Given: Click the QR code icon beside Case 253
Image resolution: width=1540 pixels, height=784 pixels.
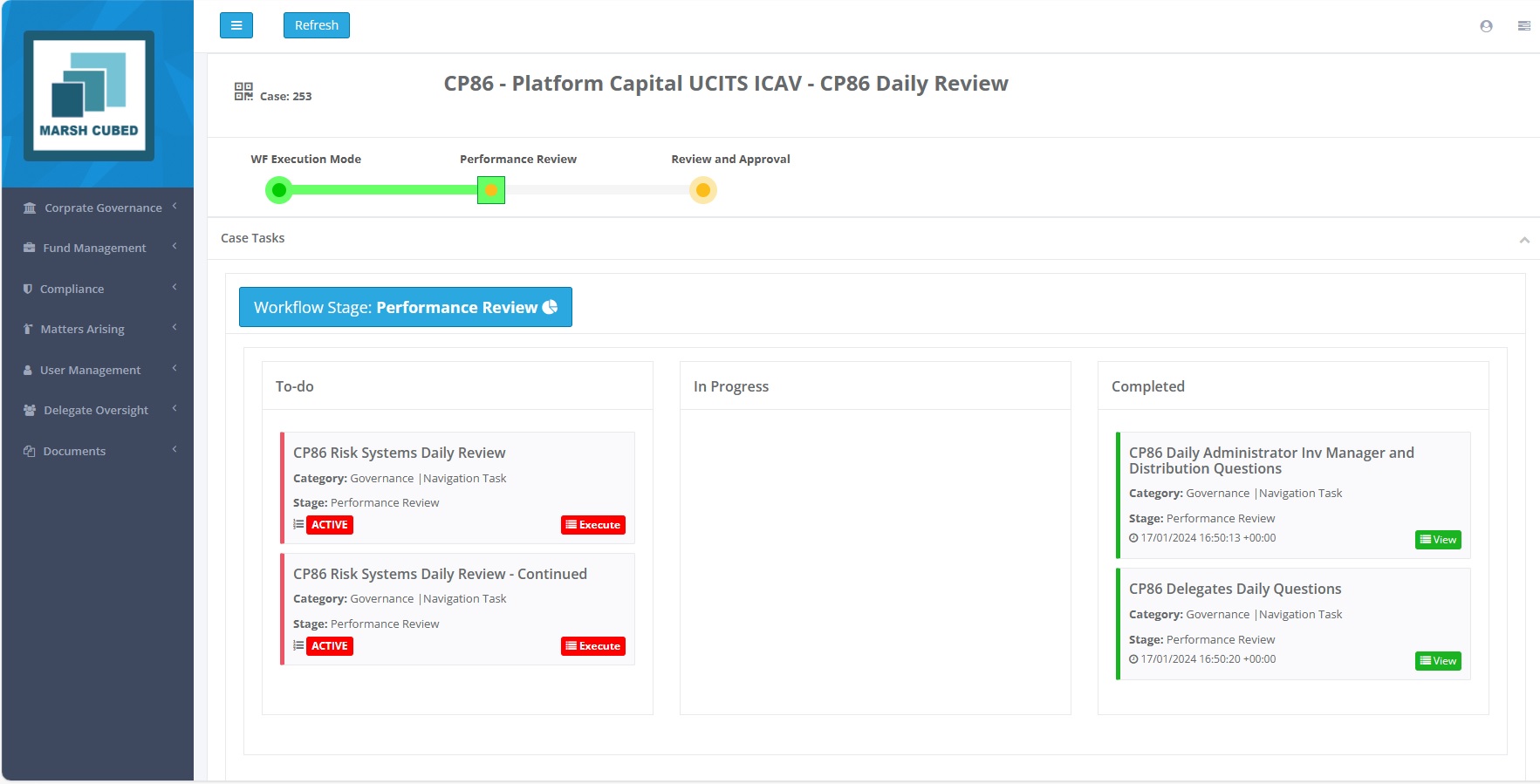Looking at the screenshot, I should pyautogui.click(x=243, y=92).
